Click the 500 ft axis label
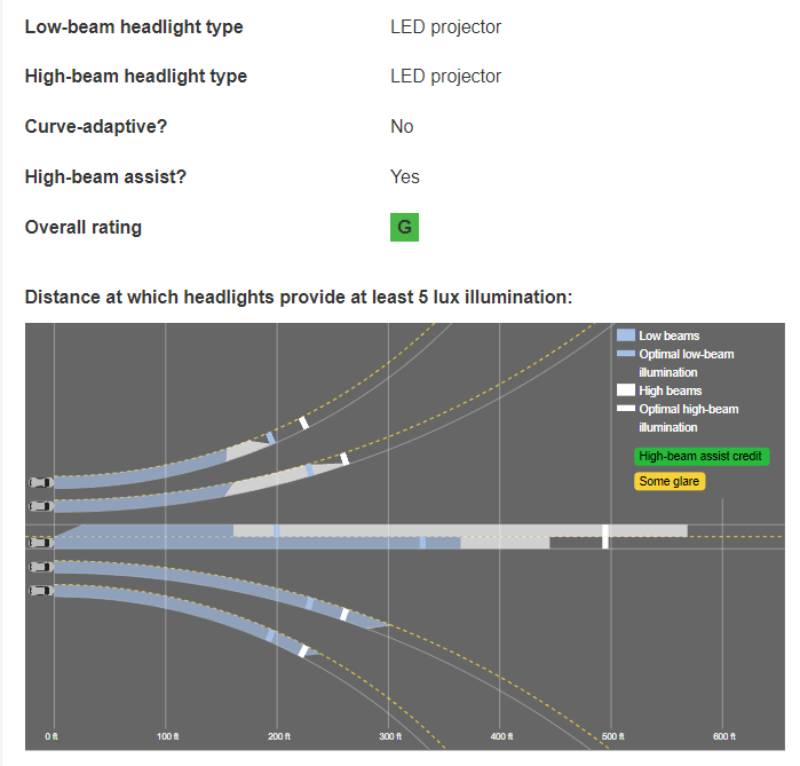 pyautogui.click(x=613, y=736)
